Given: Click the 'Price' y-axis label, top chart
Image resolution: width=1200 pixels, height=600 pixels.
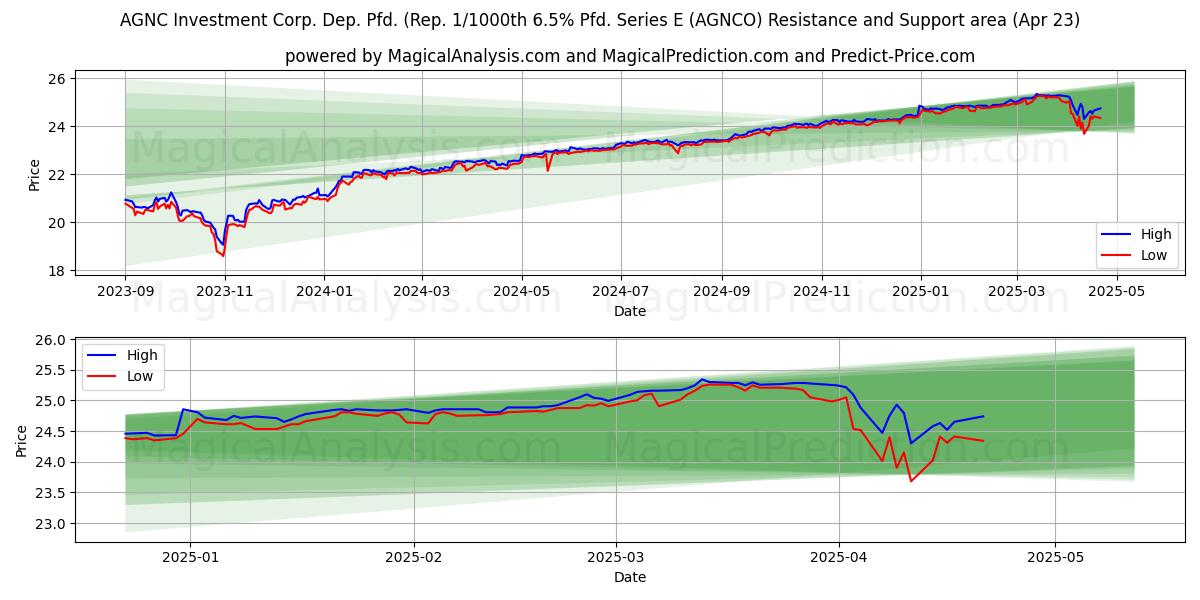Looking at the screenshot, I should 34,175.
